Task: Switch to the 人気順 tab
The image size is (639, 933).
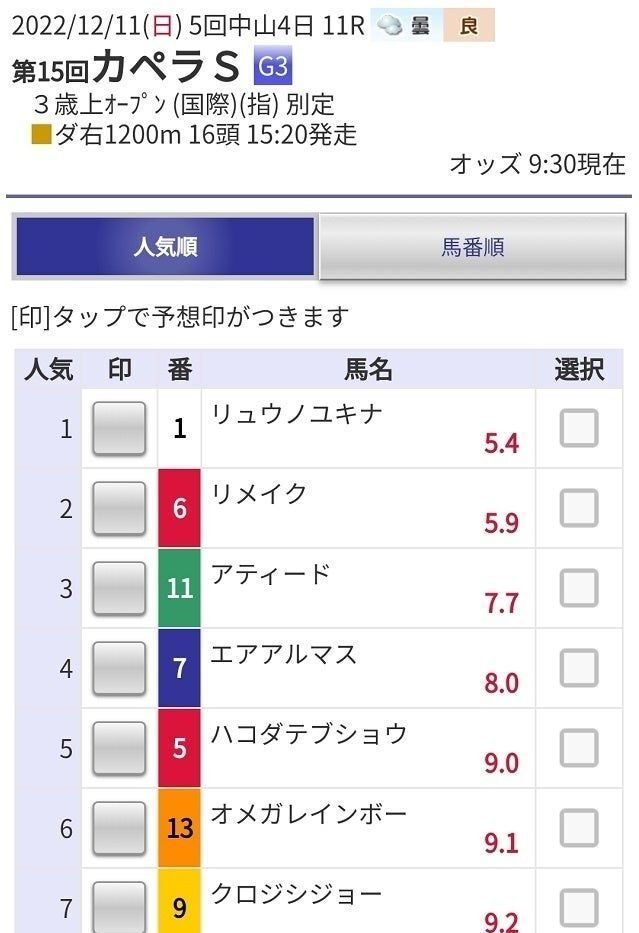Action: click(165, 247)
